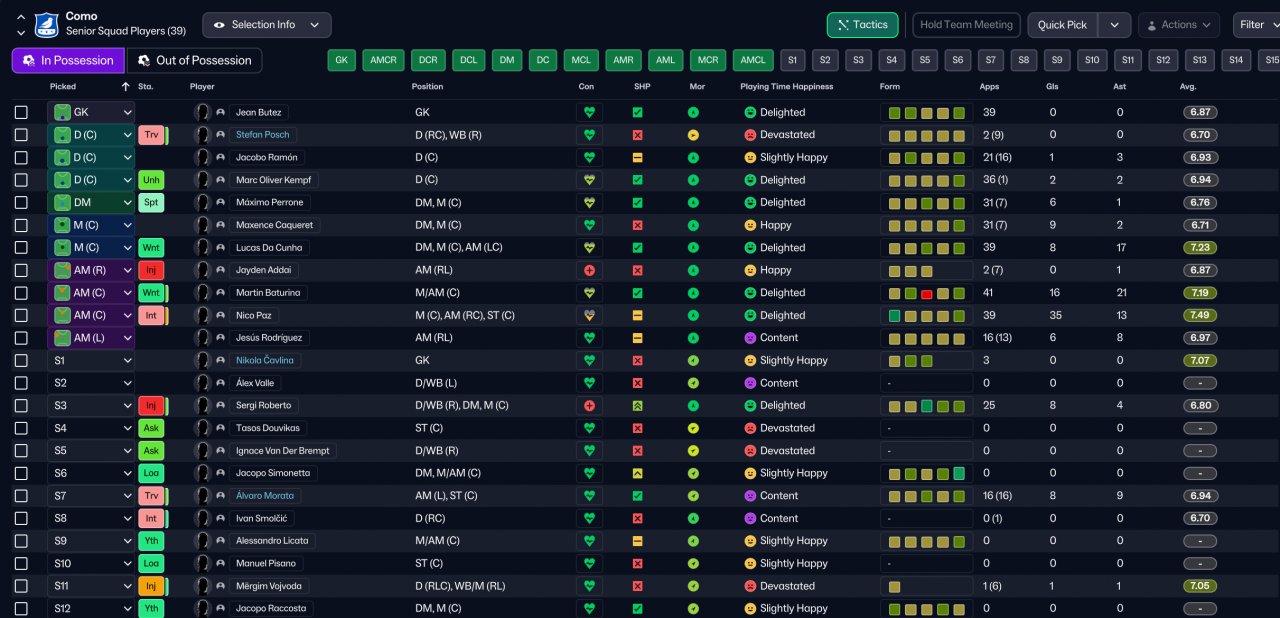Viewport: 1280px width, 618px height.
Task: Tick the checkbox for Jean Butez
Action: tap(21, 112)
